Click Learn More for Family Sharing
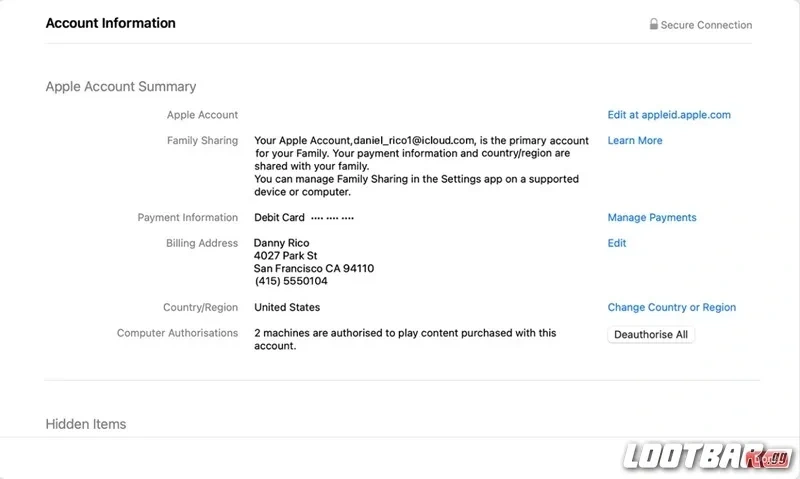Viewport: 800px width, 479px height. pos(635,140)
